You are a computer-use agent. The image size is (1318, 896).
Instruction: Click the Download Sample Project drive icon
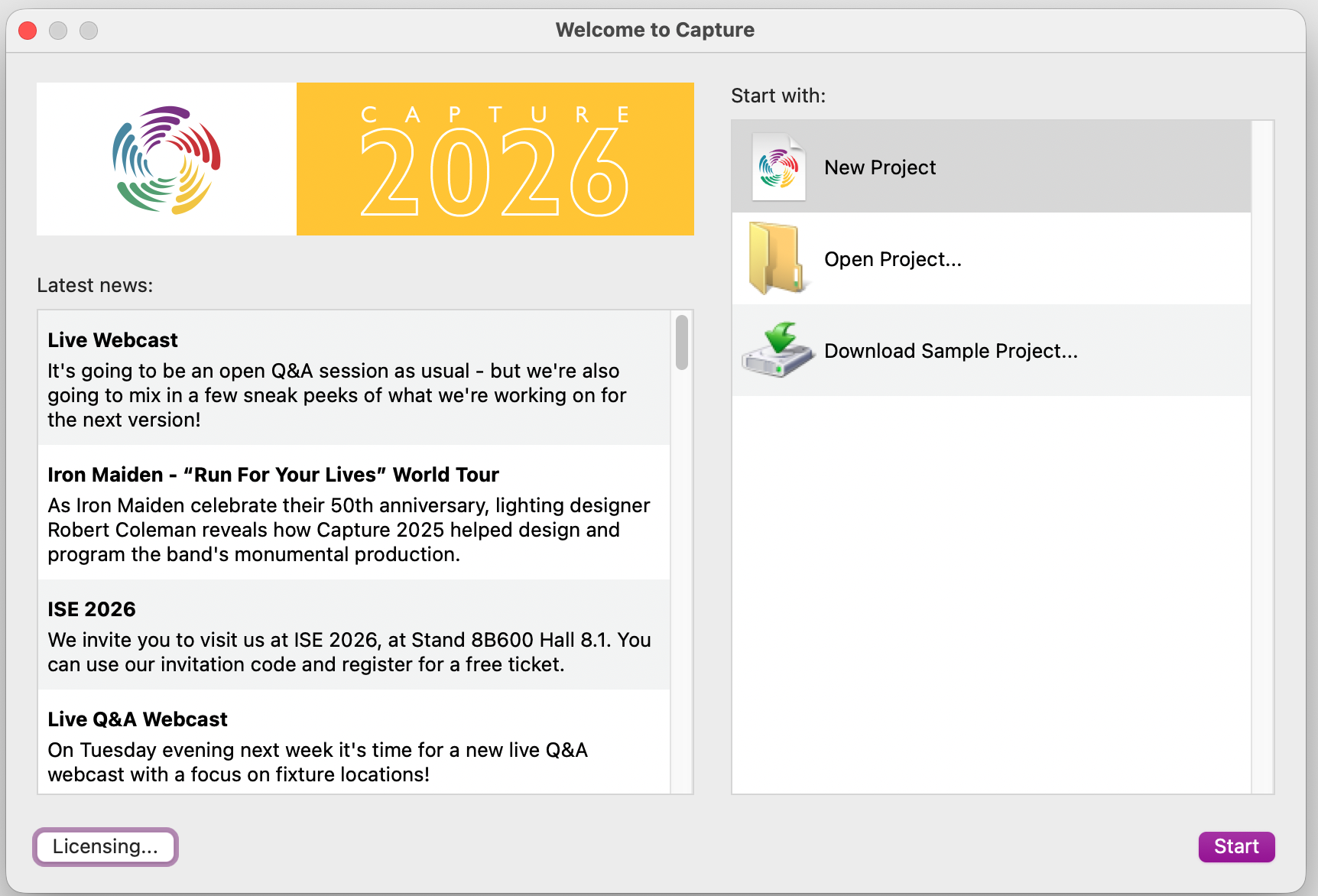pyautogui.click(x=777, y=350)
